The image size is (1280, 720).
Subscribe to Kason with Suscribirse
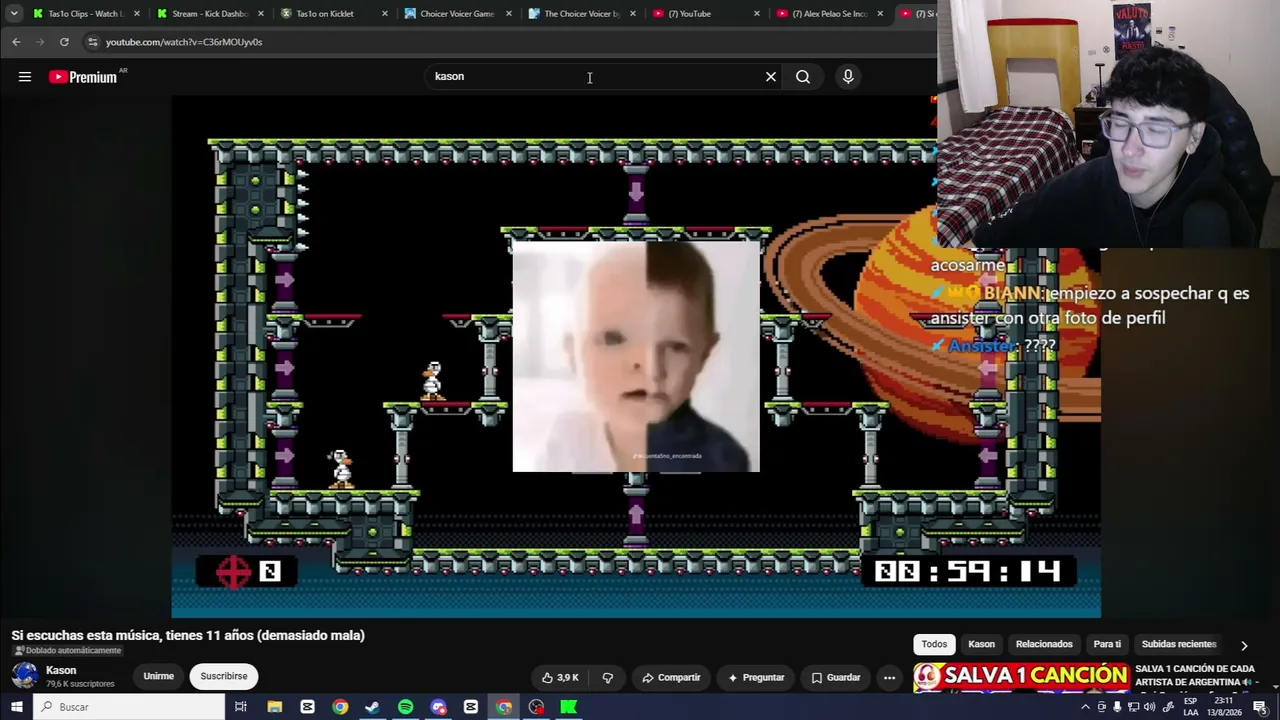224,676
